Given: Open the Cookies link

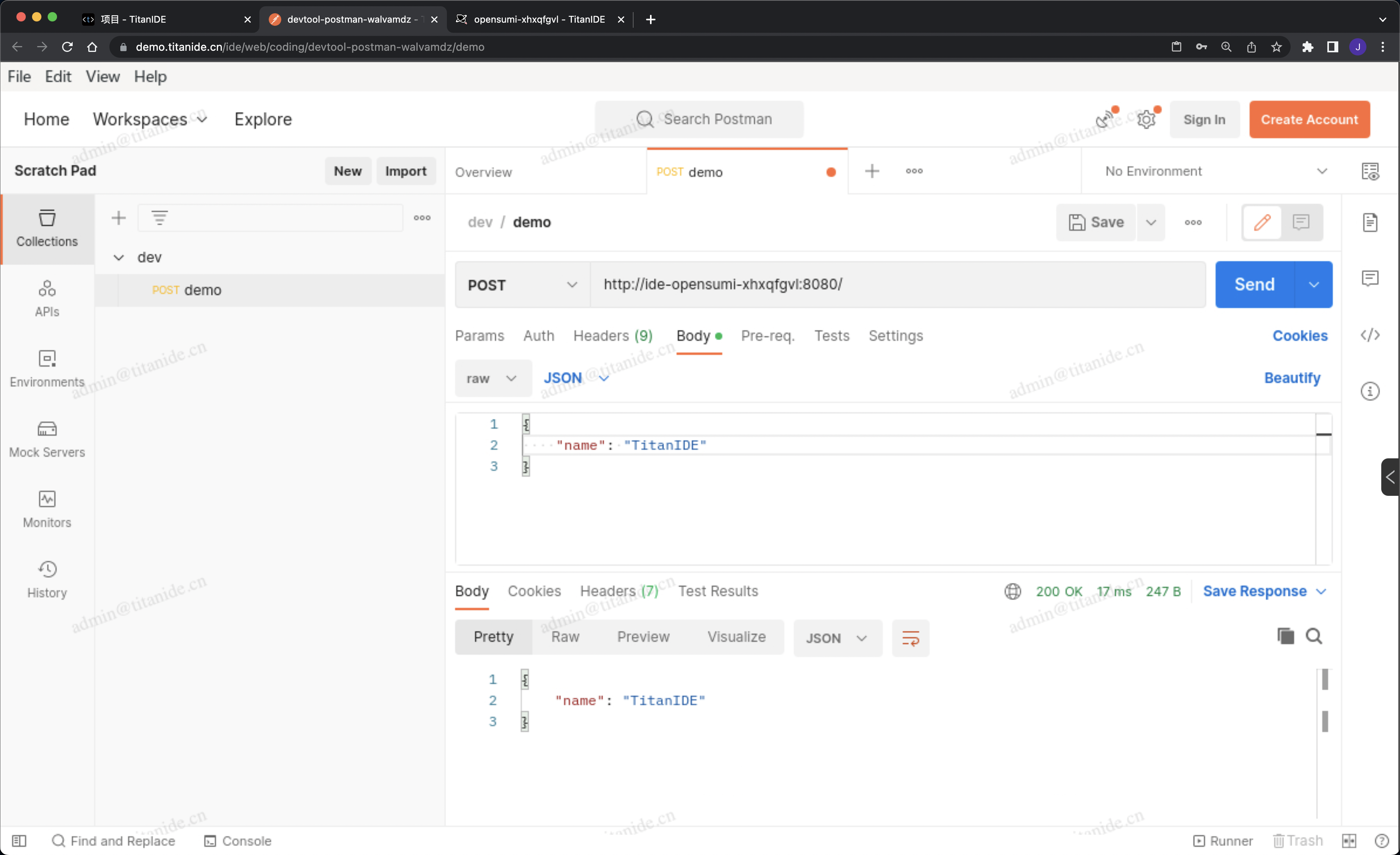Looking at the screenshot, I should click(1300, 336).
